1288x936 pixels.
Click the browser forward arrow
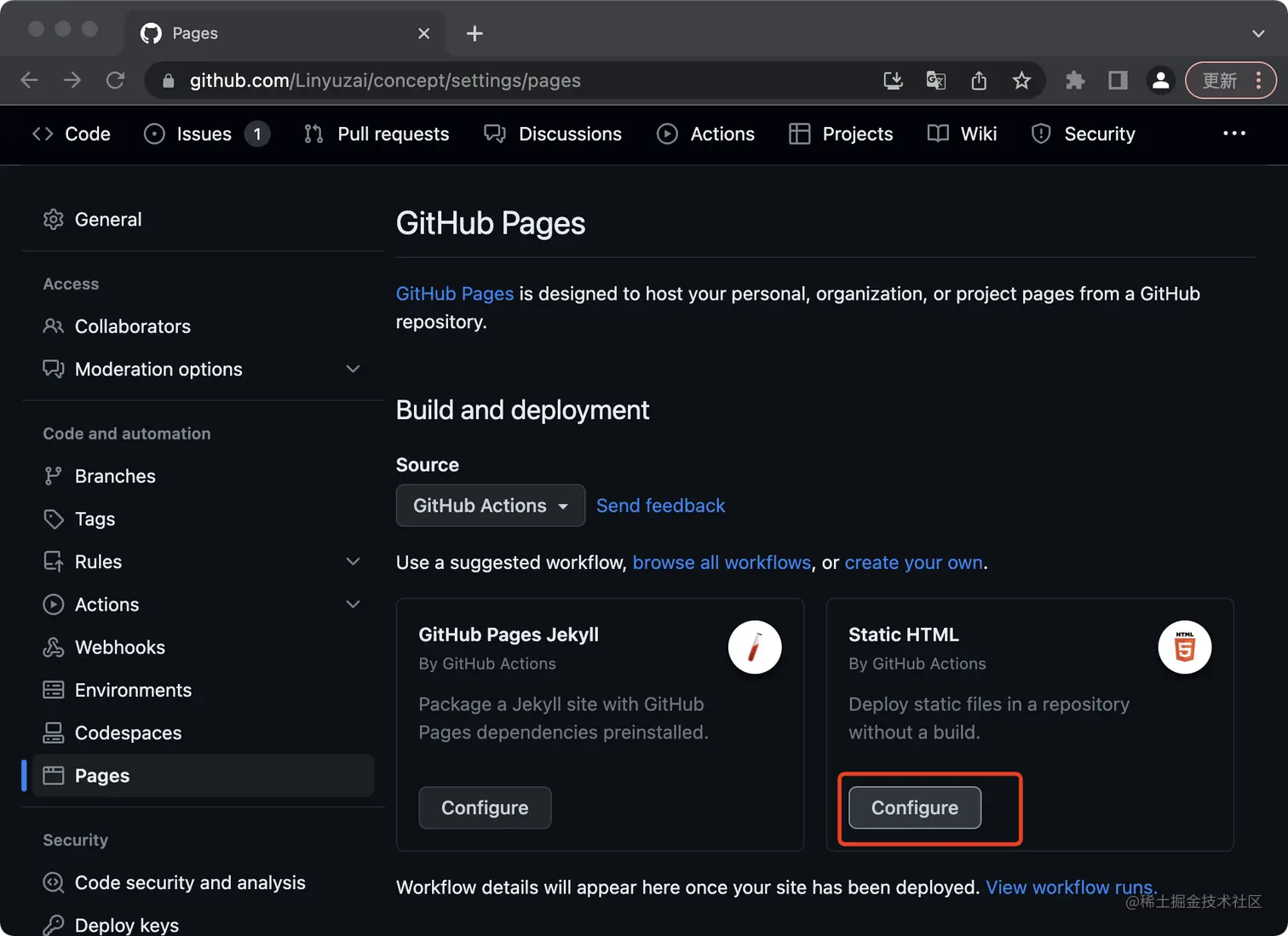pyautogui.click(x=72, y=80)
